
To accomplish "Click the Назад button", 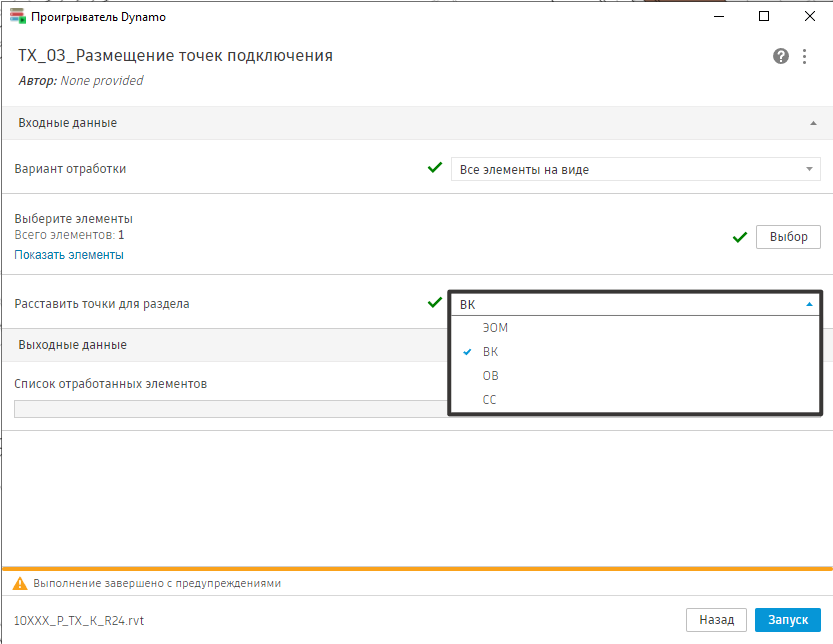I will point(716,620).
